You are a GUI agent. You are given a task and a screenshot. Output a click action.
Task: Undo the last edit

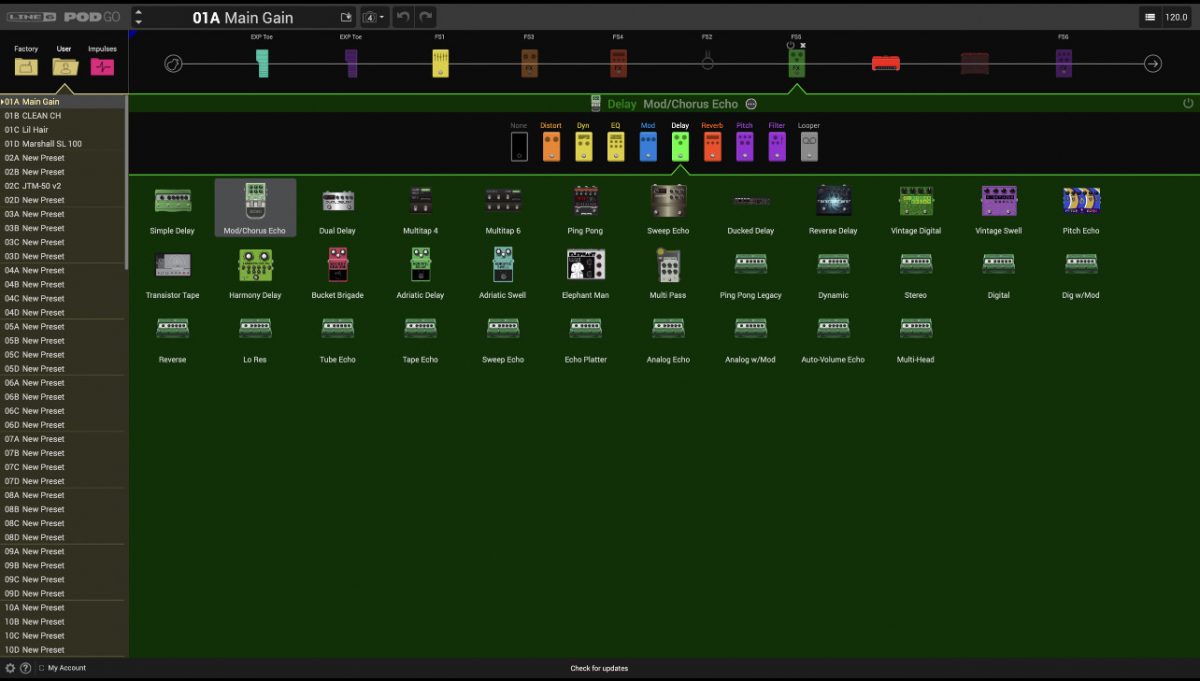[x=401, y=17]
